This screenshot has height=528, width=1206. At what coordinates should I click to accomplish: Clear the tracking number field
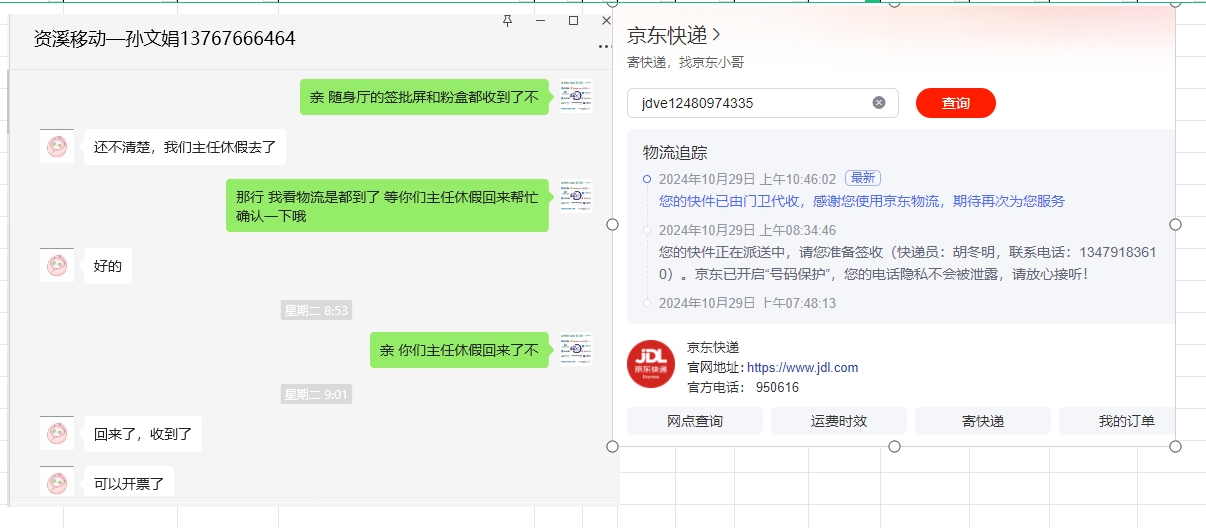[879, 102]
